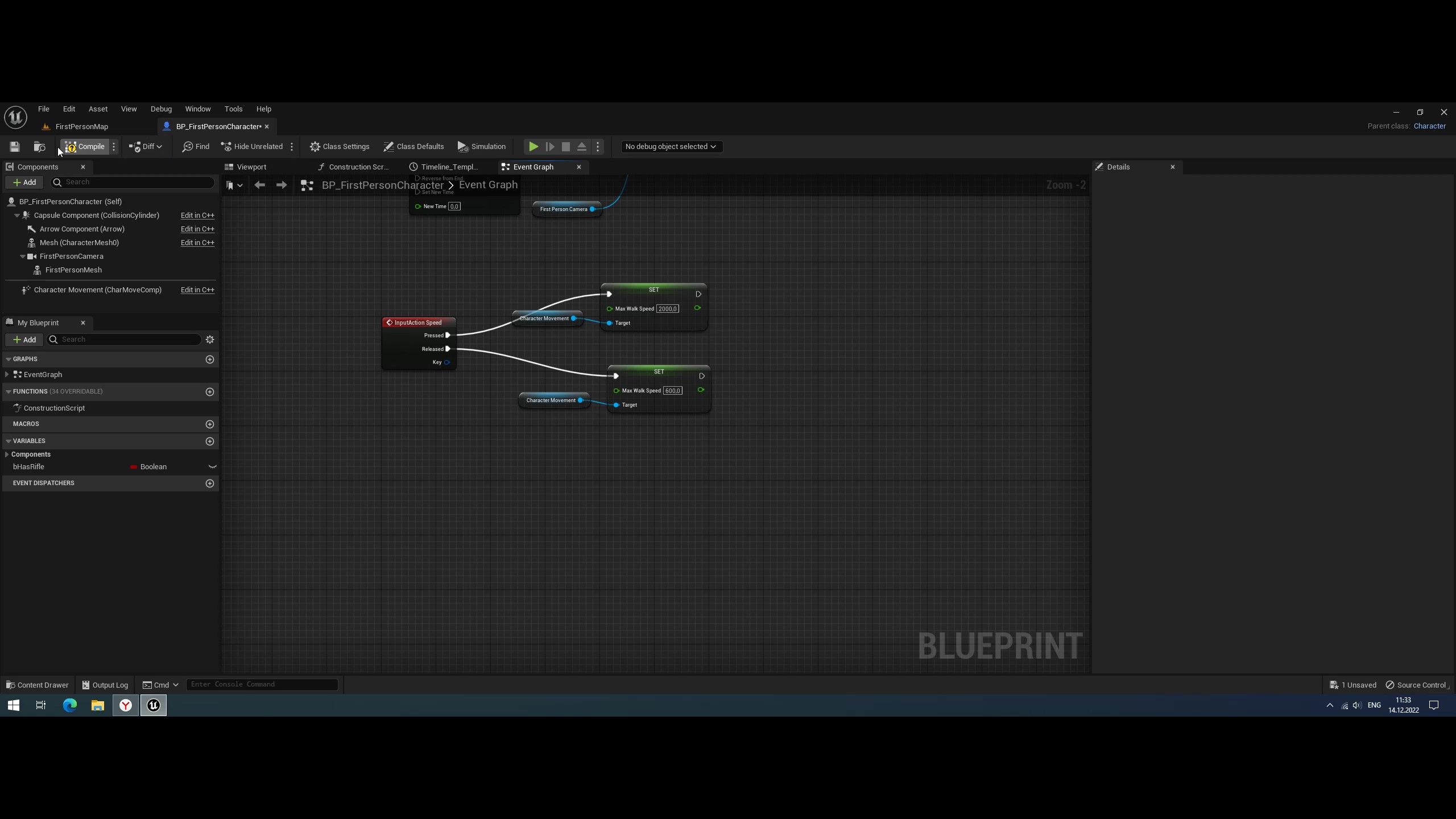This screenshot has height=819, width=1456.
Task: Switch to the Viewport tab
Action: click(250, 167)
